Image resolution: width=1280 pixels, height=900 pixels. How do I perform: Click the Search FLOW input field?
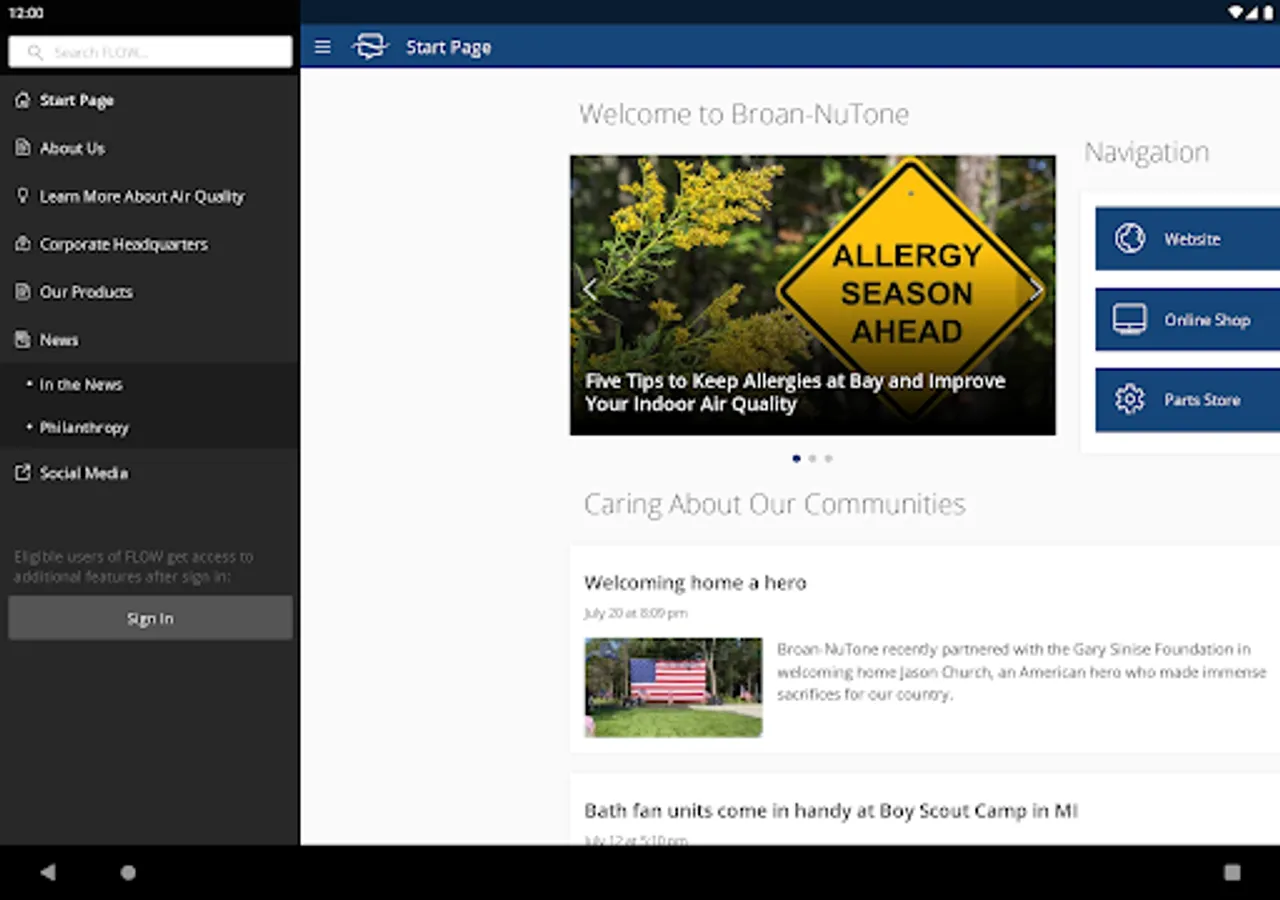[x=150, y=52]
